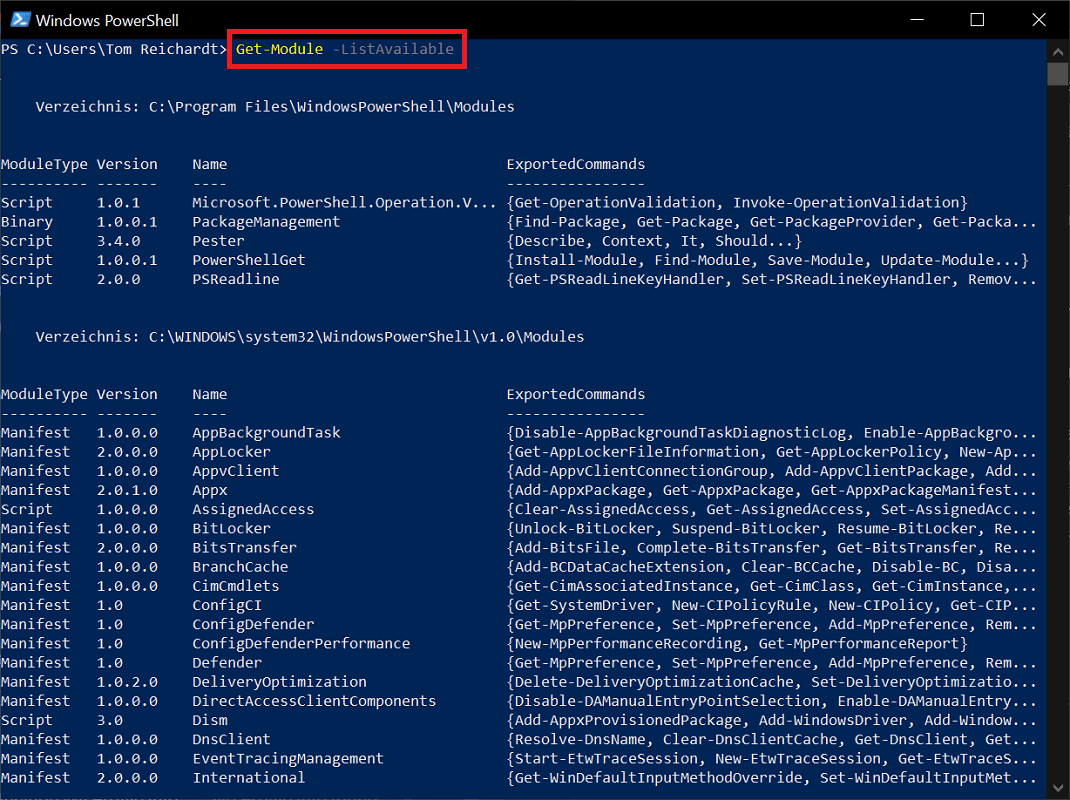Click the Get-OperationValidation exported commands entry
The width and height of the screenshot is (1070, 800).
[x=737, y=203]
